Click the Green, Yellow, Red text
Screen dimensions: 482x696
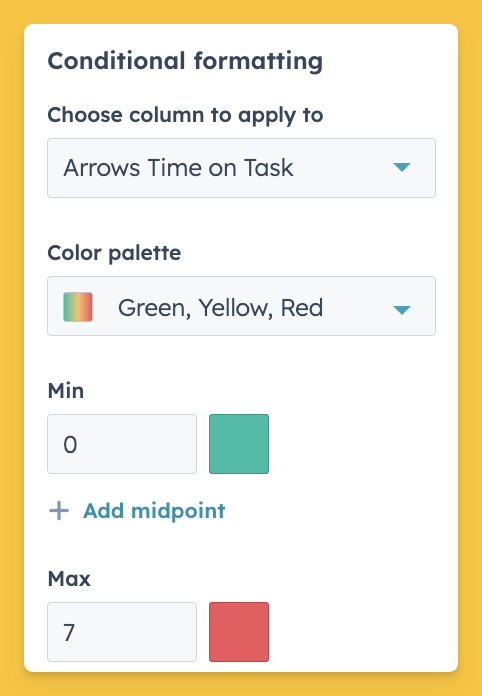click(x=220, y=308)
